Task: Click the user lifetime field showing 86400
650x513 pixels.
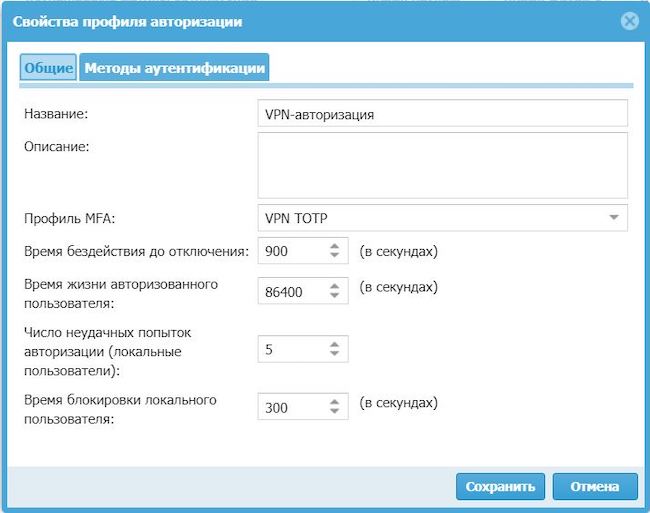Action: (x=290, y=291)
